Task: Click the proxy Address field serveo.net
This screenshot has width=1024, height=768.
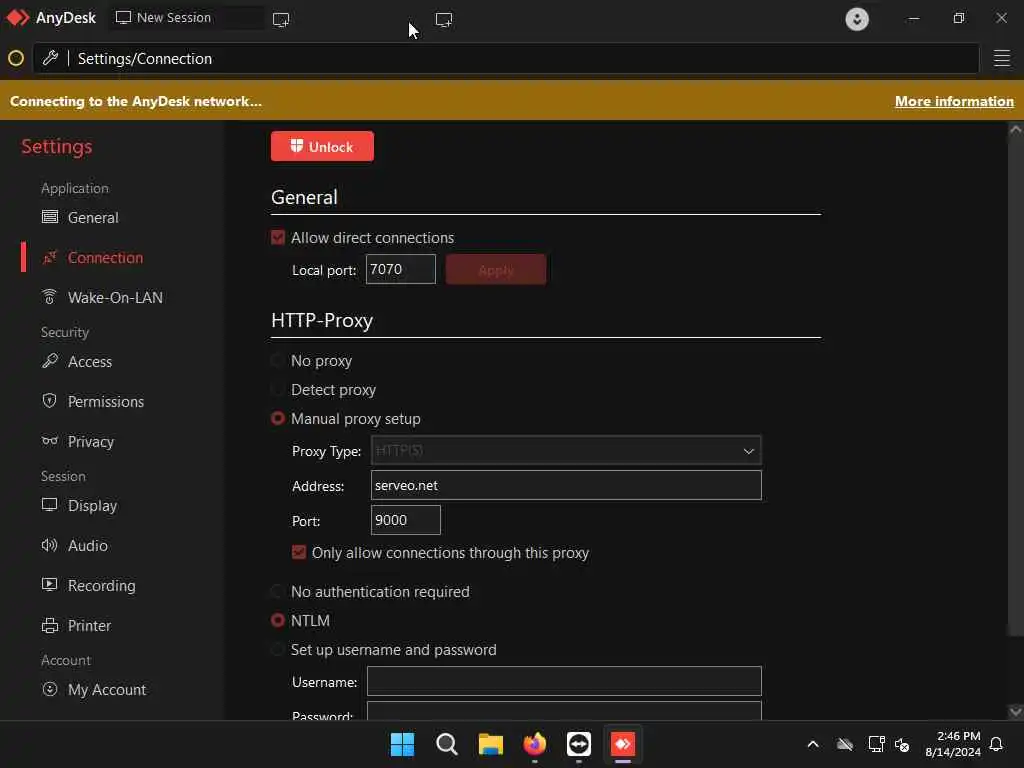Action: pyautogui.click(x=566, y=485)
